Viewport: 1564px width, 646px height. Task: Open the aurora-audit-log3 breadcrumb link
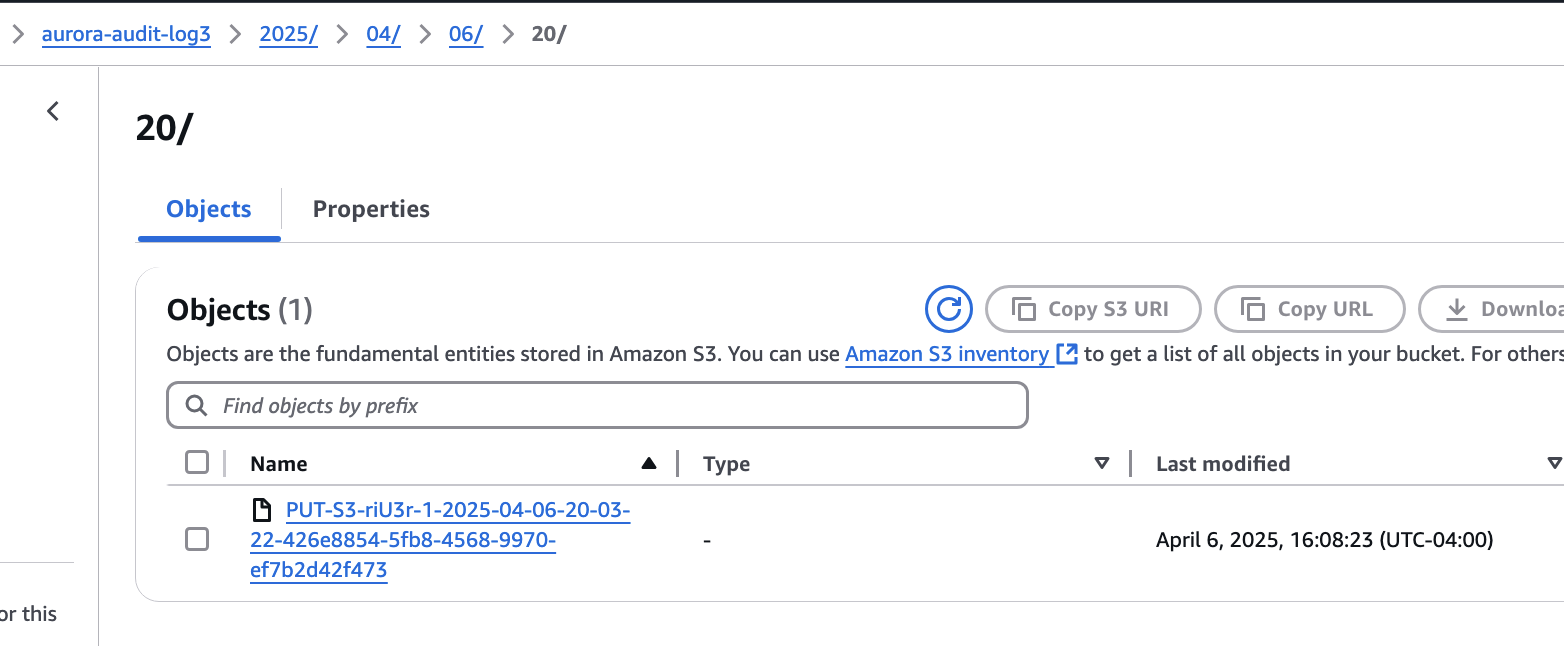[x=126, y=34]
